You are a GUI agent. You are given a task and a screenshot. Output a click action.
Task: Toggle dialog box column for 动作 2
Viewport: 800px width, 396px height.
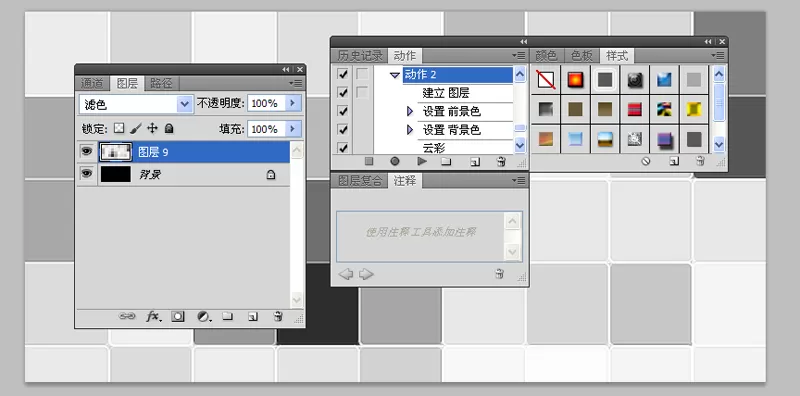[x=362, y=74]
